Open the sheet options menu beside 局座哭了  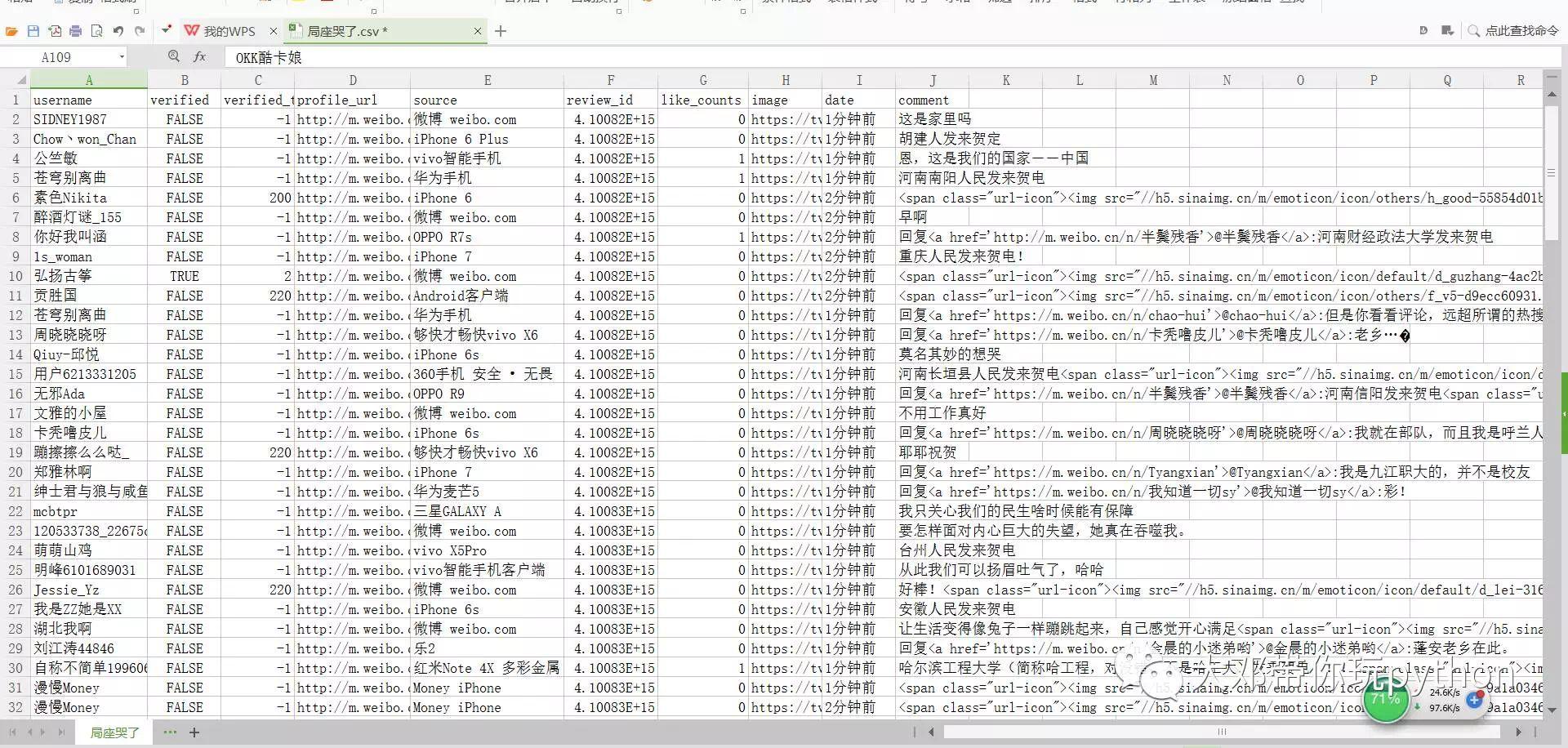click(169, 732)
